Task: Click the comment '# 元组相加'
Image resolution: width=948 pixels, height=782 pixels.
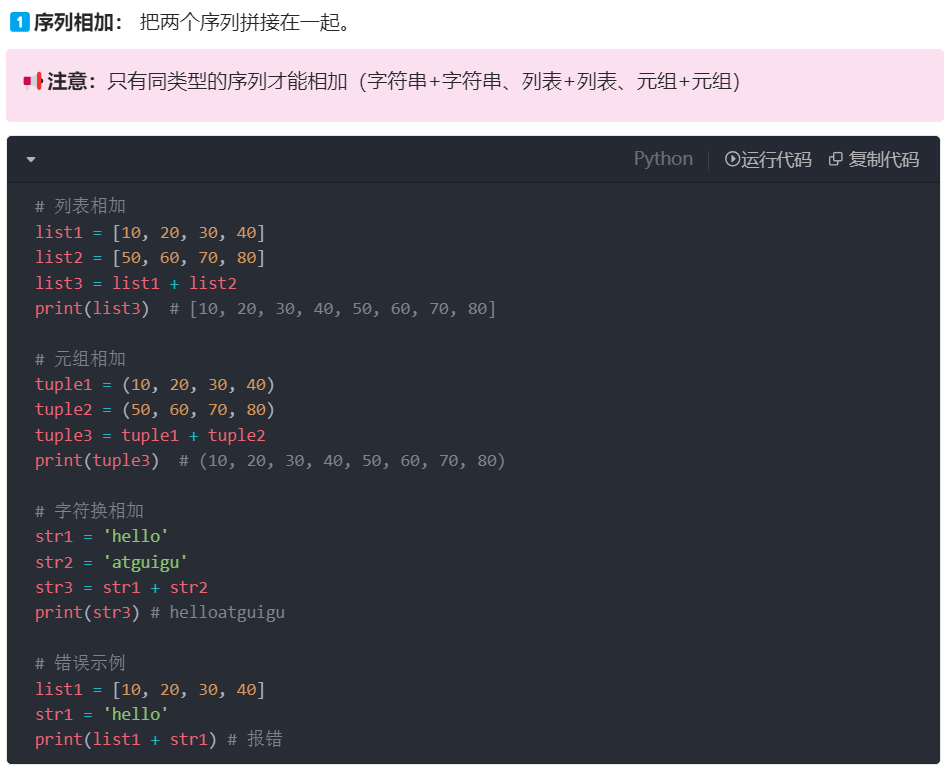Action: [x=80, y=359]
